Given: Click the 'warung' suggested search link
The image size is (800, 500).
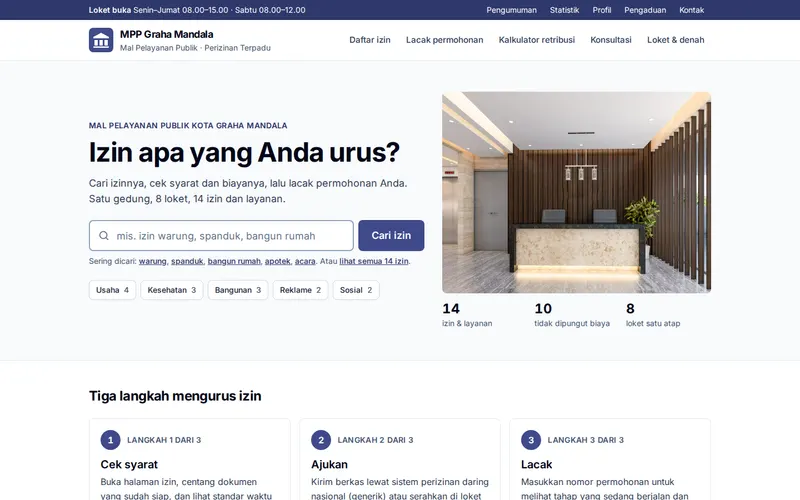Looking at the screenshot, I should pos(153,261).
